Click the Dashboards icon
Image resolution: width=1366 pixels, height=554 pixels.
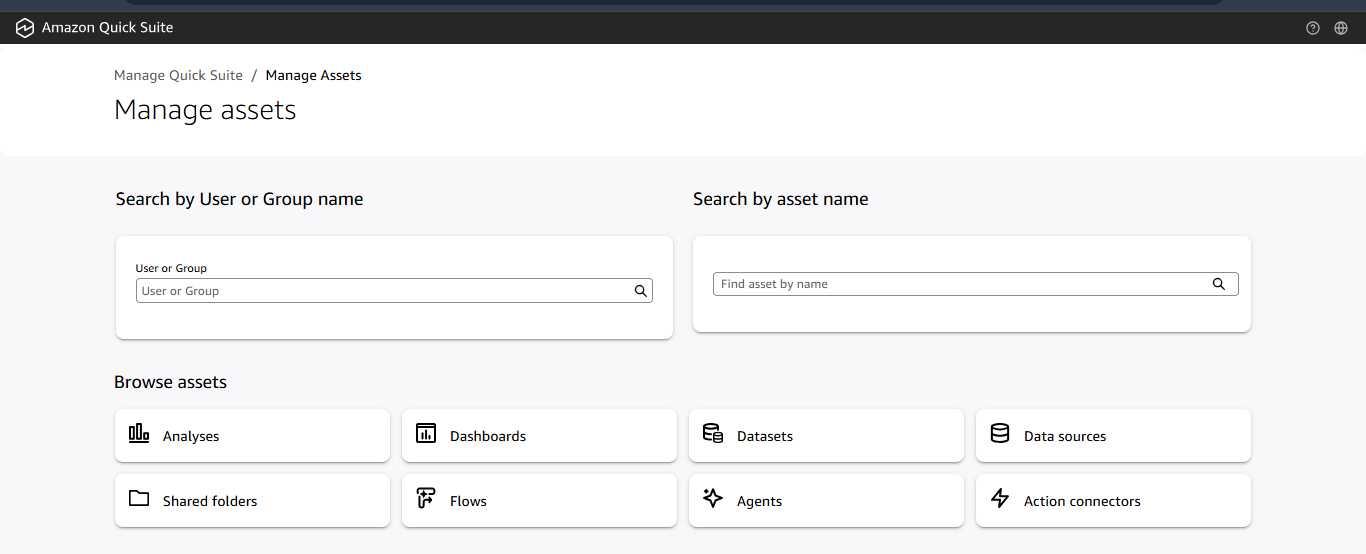point(426,434)
